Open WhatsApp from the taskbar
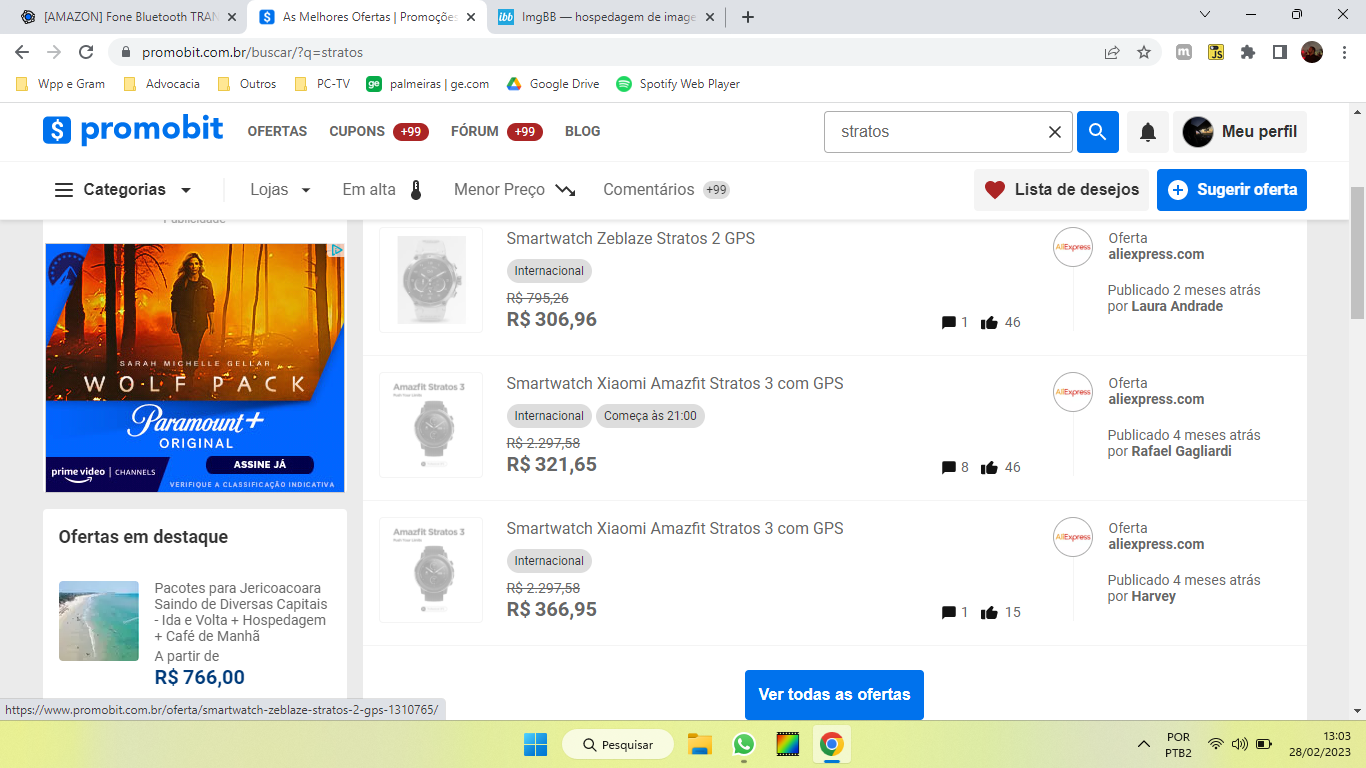Screen dimensions: 1366x768 pos(743,745)
